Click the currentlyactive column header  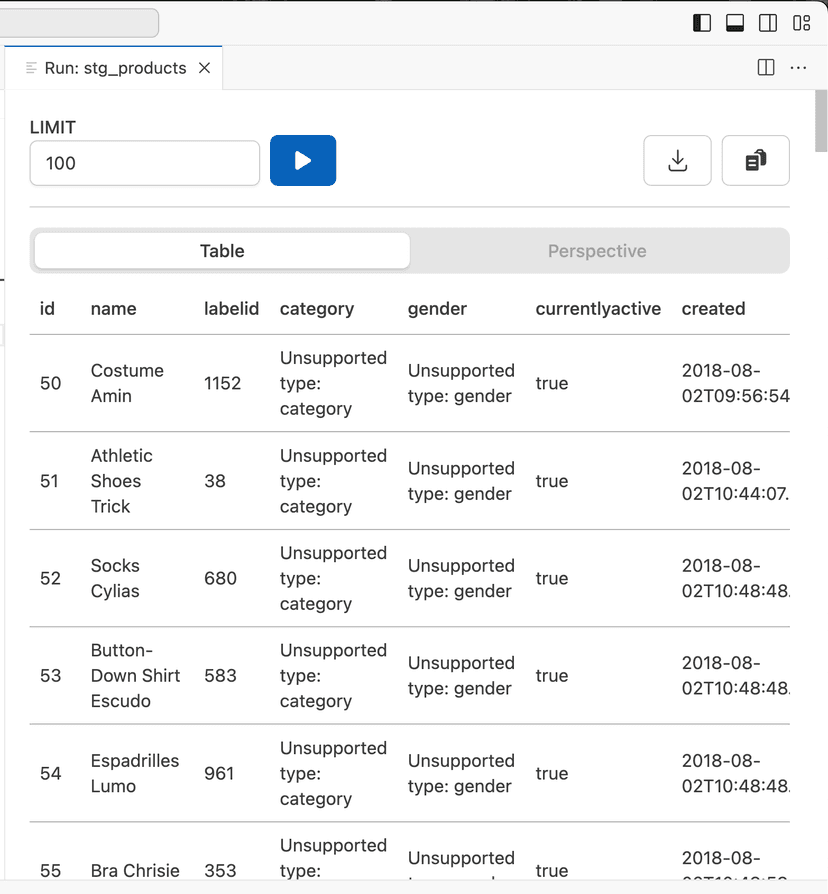[x=598, y=309]
